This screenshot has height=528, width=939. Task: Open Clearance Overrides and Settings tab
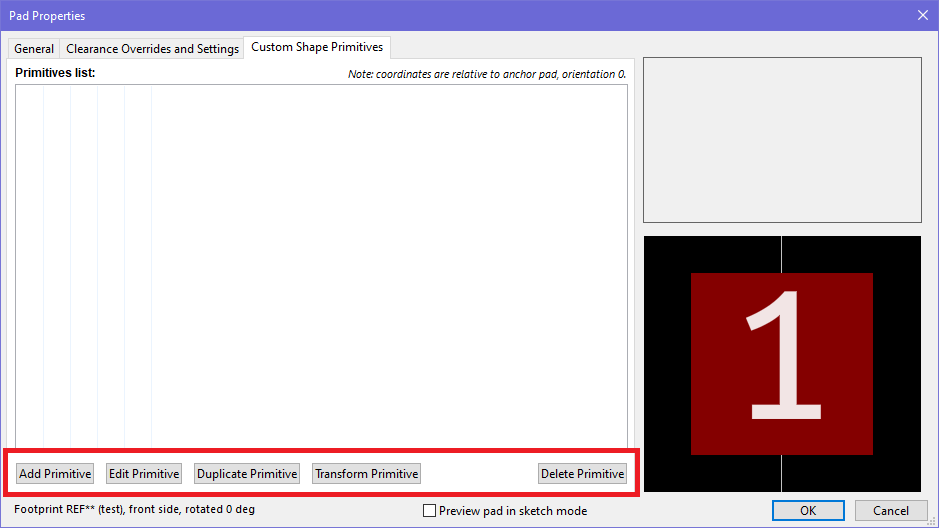point(152,48)
